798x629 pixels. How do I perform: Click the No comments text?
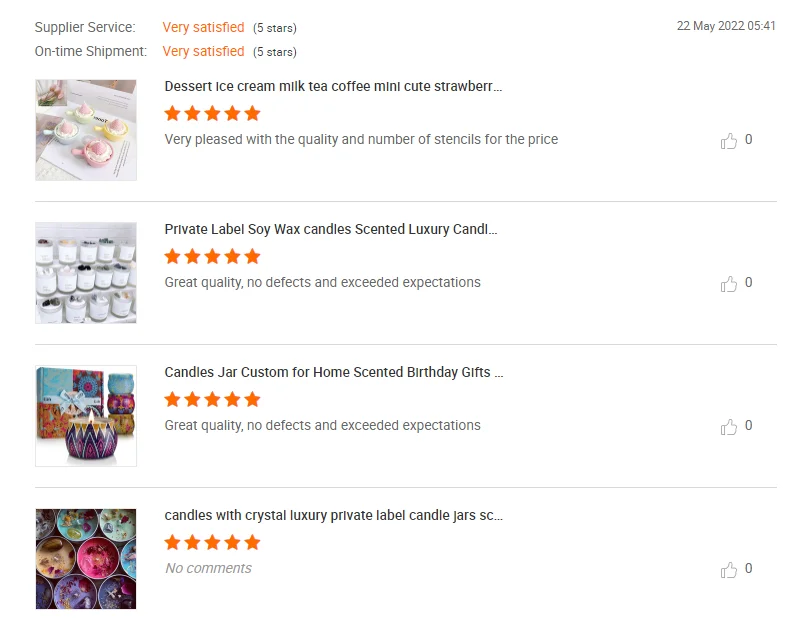coord(208,568)
